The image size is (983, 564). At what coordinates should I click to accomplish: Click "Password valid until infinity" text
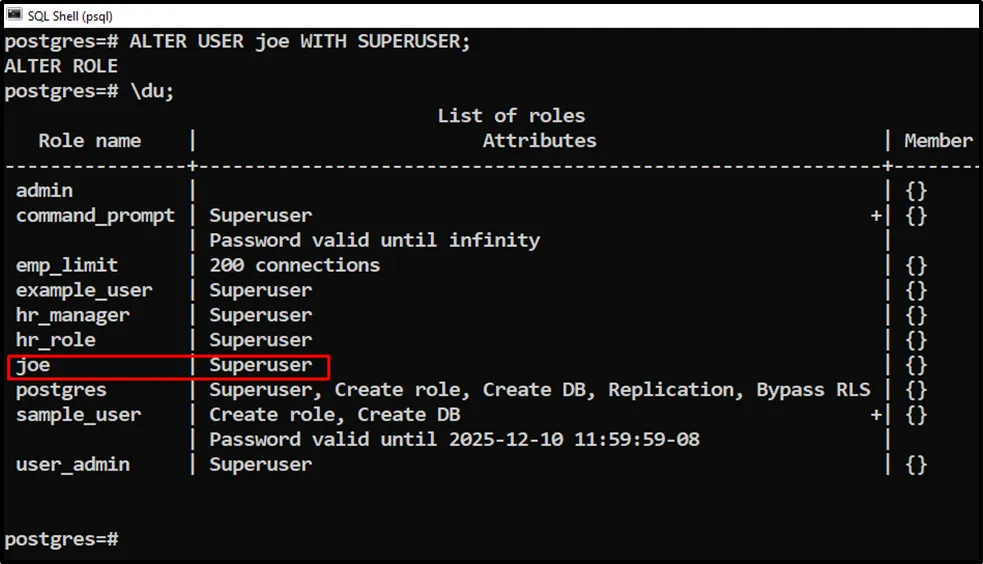point(374,240)
